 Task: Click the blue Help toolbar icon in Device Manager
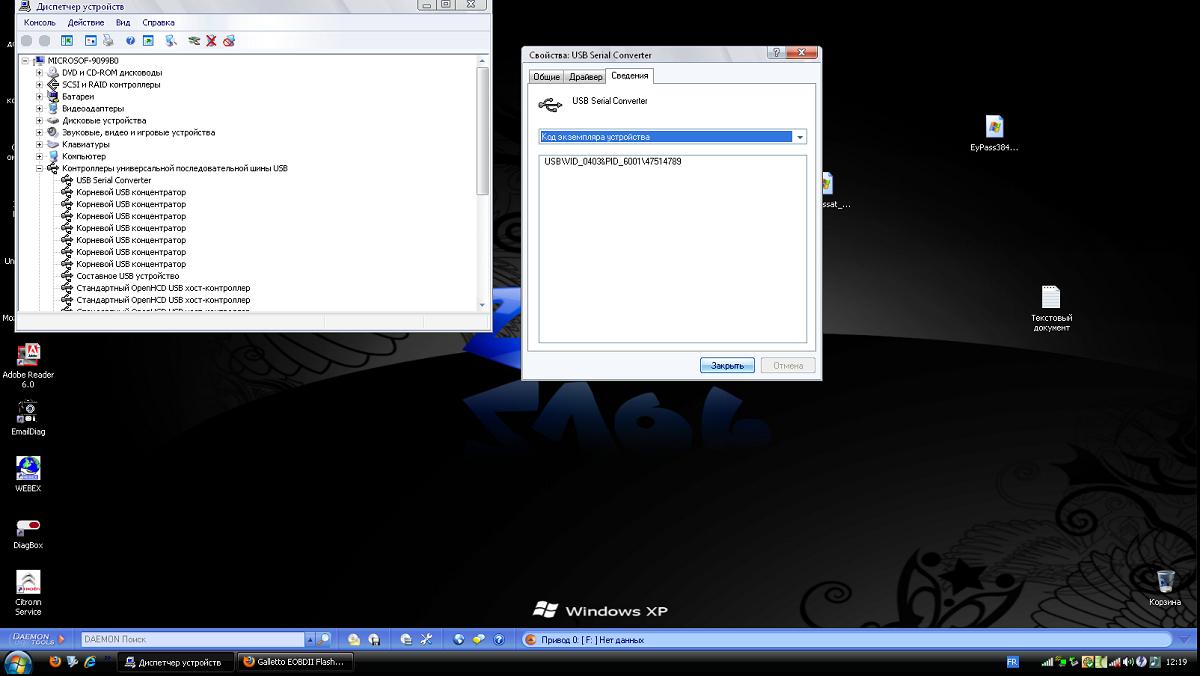(130, 40)
